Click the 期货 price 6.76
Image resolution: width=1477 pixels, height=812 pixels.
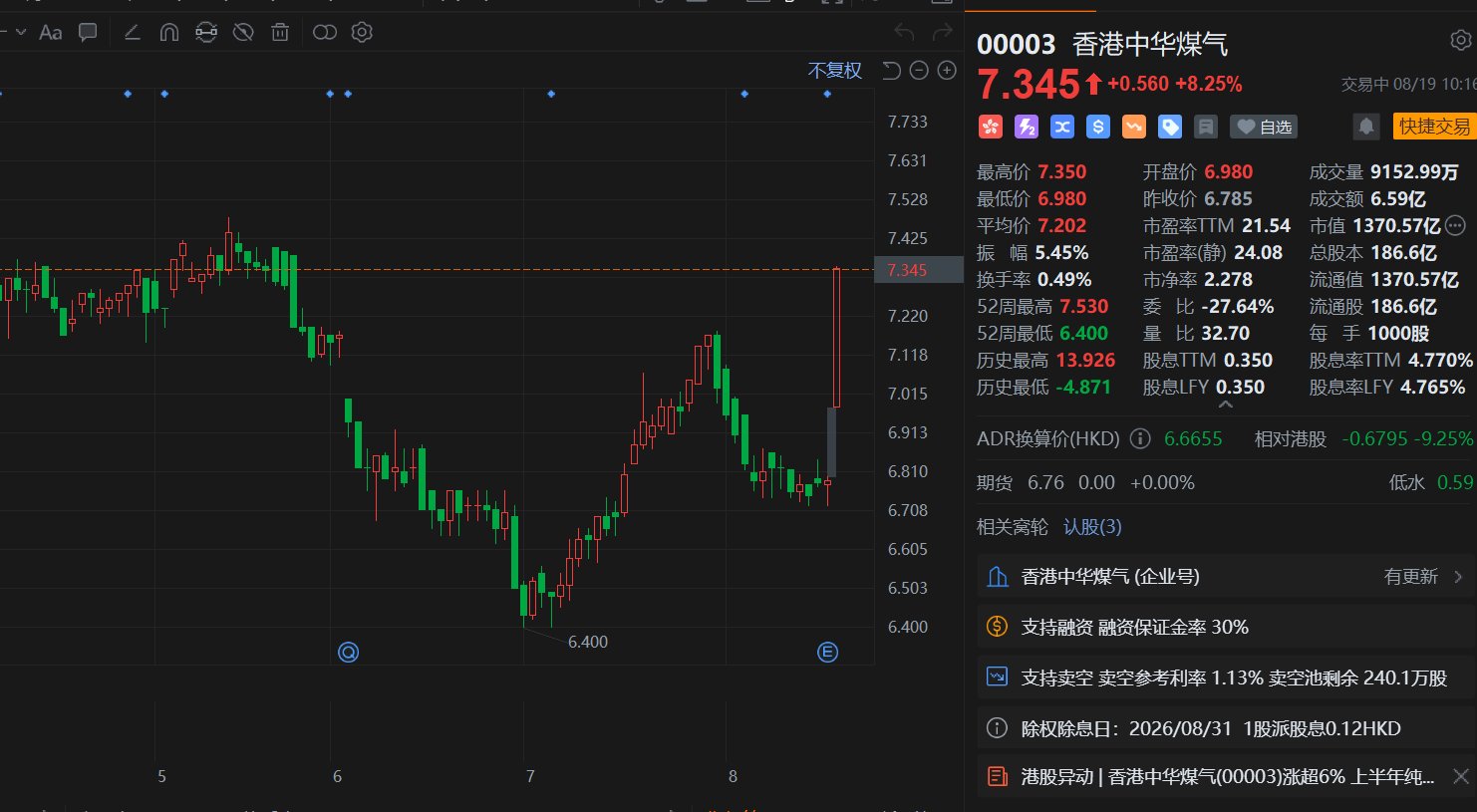pyautogui.click(x=1045, y=482)
